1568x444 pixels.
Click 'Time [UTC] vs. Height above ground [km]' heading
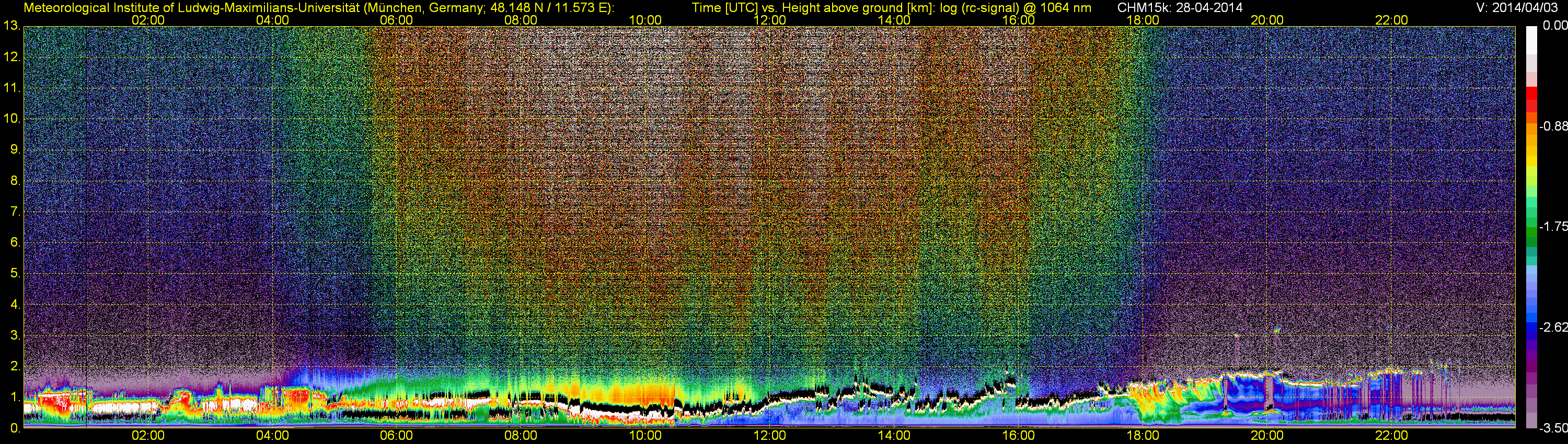(x=813, y=8)
